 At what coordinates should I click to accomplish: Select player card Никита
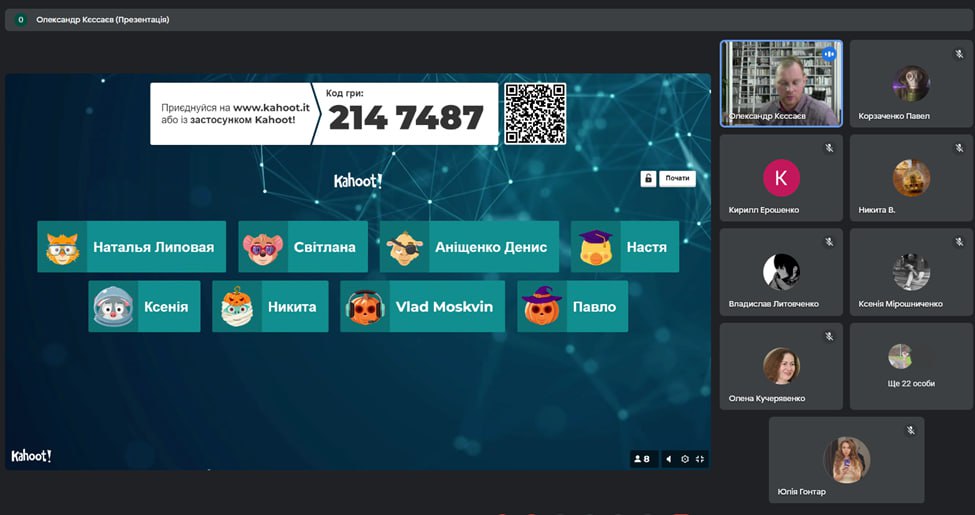(x=270, y=307)
